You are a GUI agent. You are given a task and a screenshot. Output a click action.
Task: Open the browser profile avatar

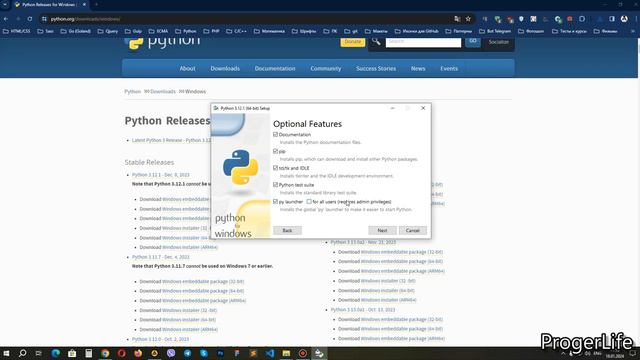click(624, 19)
